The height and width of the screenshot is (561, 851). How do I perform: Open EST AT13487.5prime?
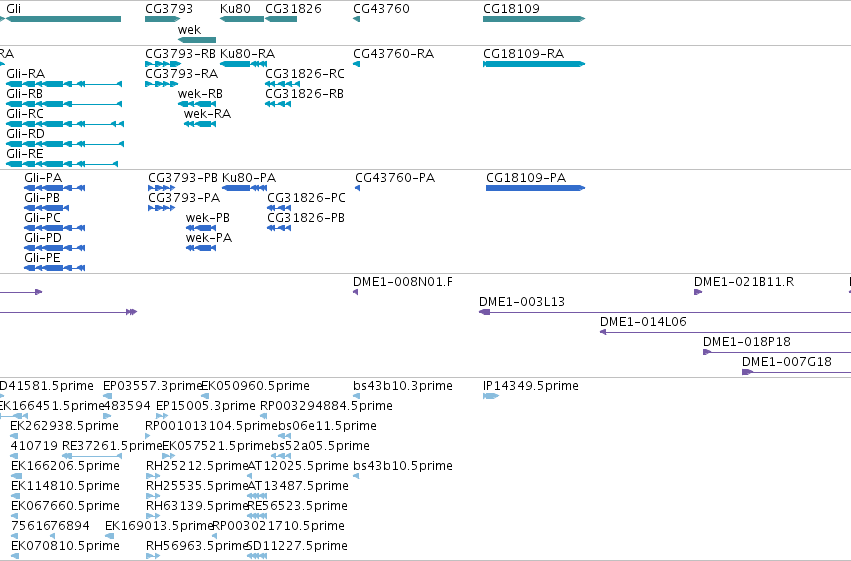298,487
